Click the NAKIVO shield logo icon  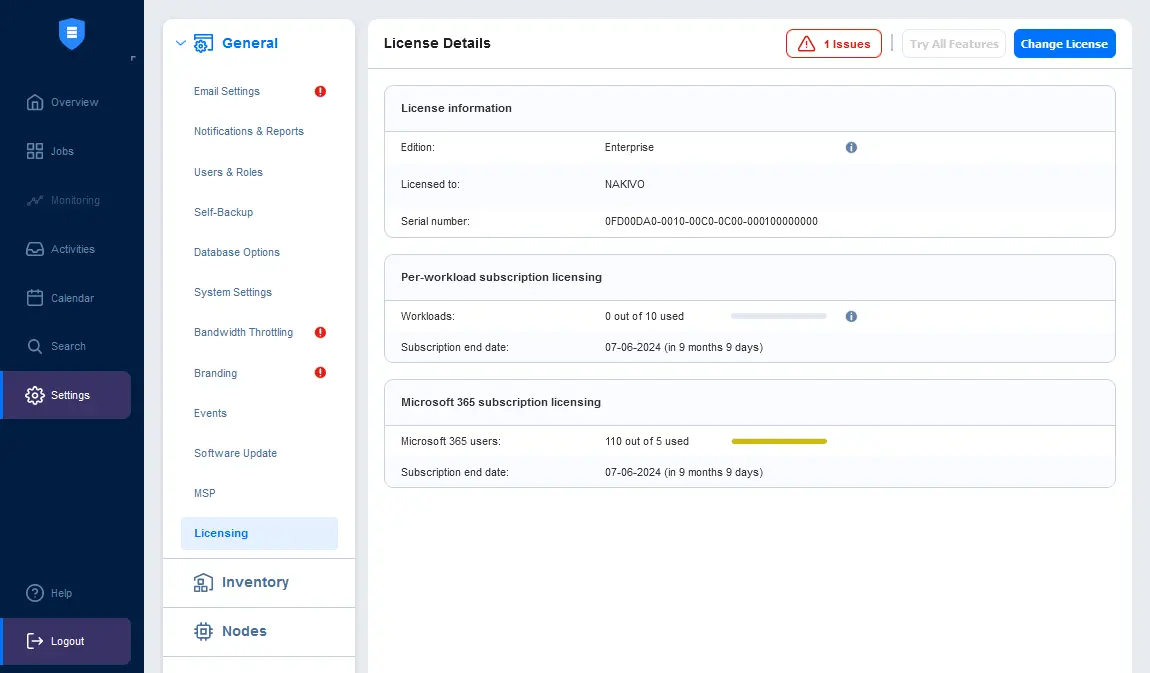[x=72, y=34]
